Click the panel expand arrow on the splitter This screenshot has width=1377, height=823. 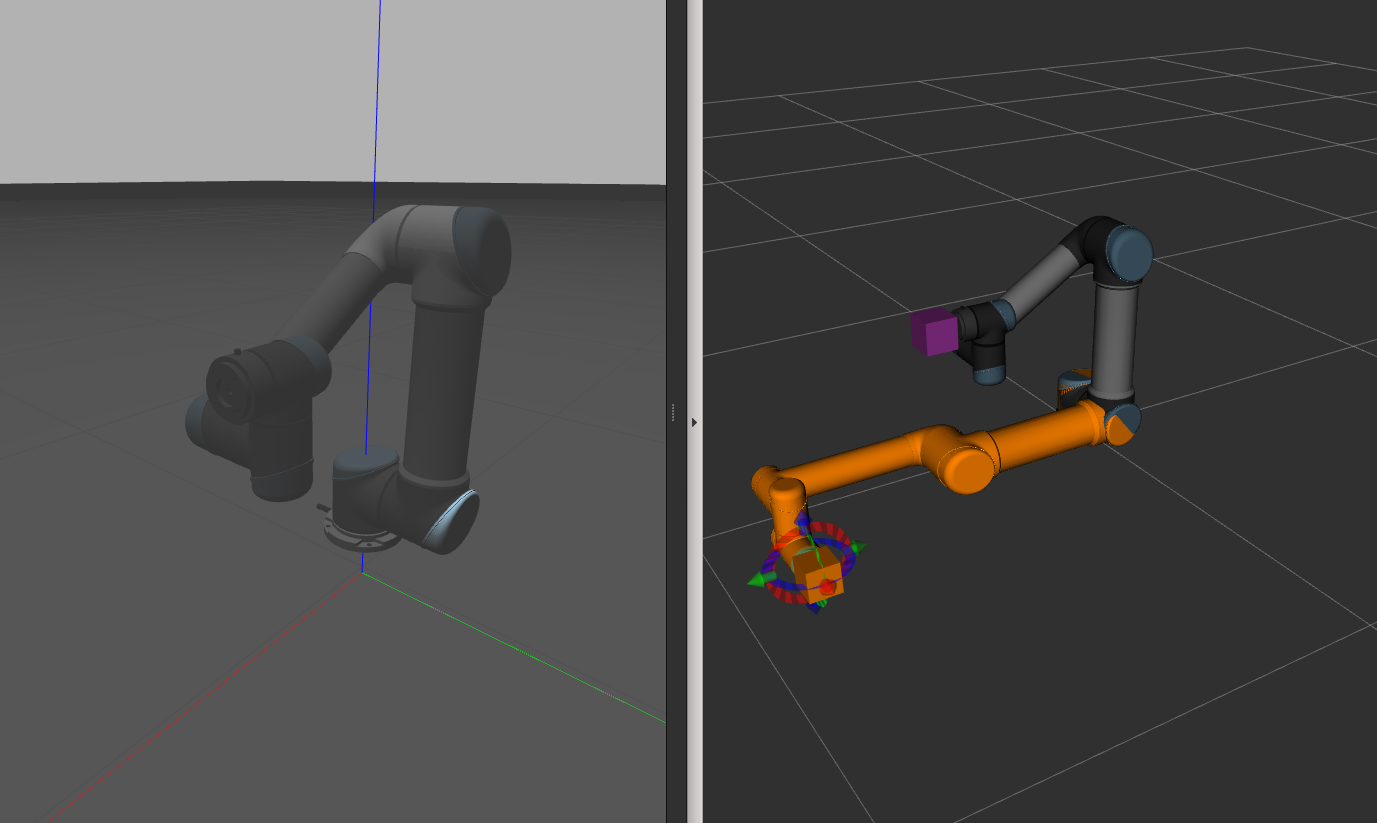click(x=694, y=423)
